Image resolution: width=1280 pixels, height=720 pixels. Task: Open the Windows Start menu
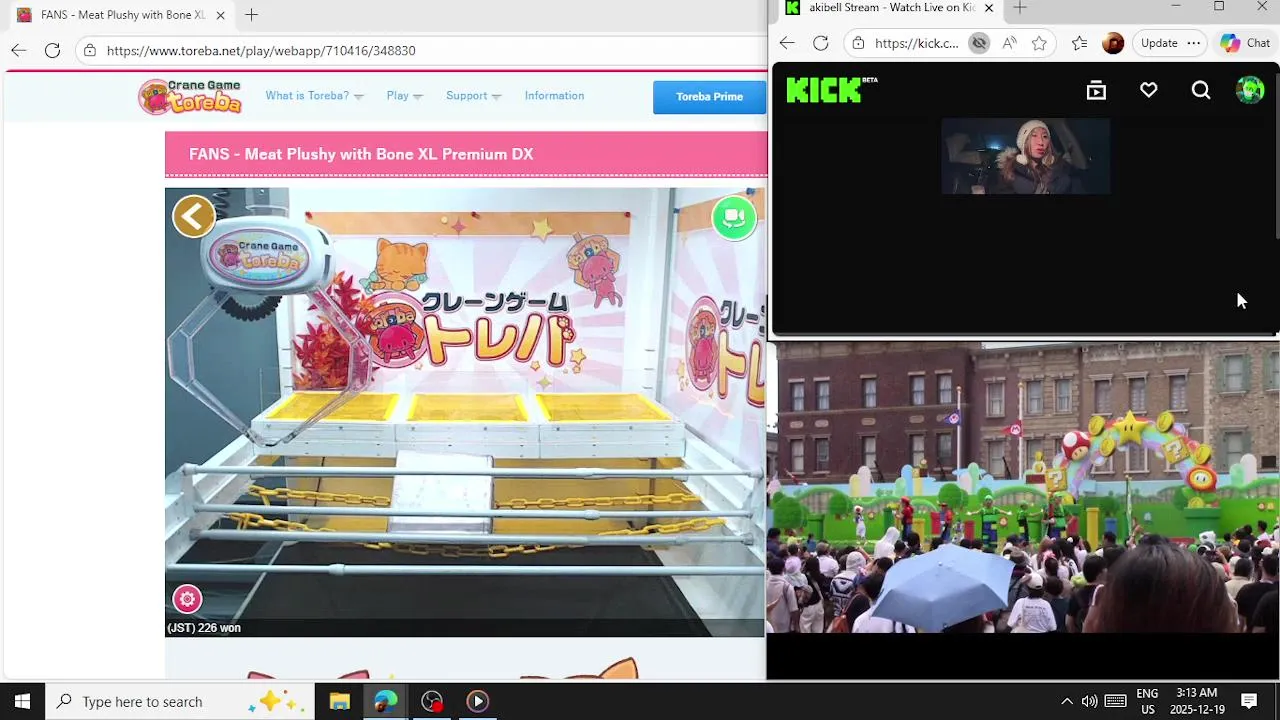(22, 701)
